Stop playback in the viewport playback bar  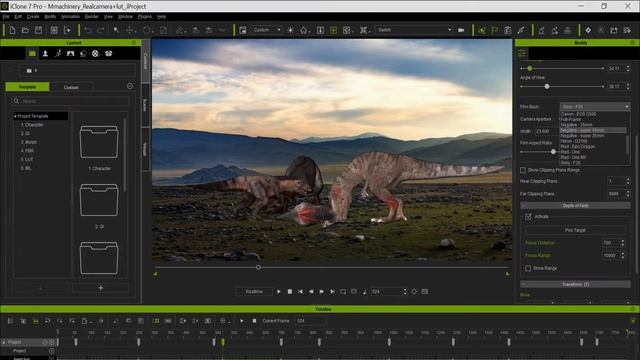click(290, 291)
